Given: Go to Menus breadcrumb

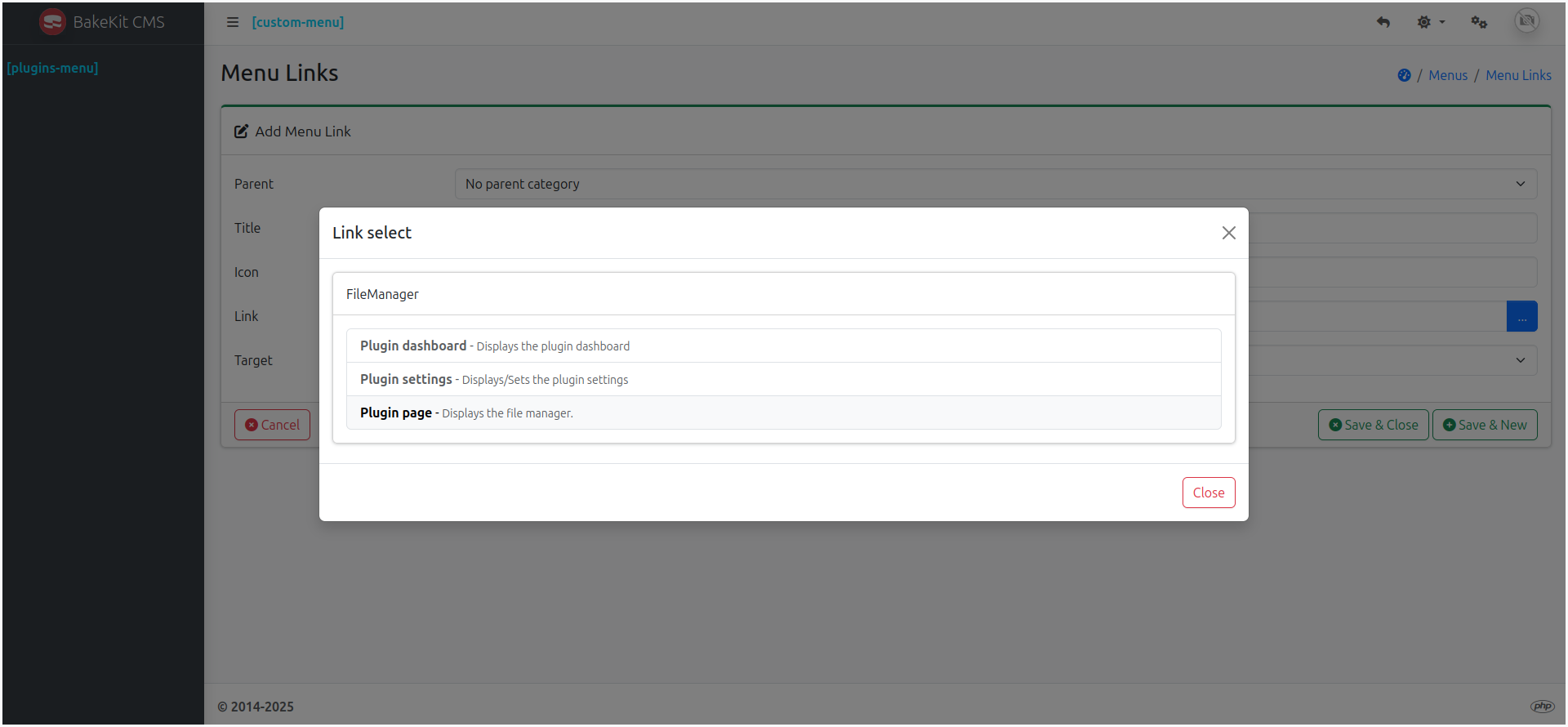Looking at the screenshot, I should tap(1448, 75).
